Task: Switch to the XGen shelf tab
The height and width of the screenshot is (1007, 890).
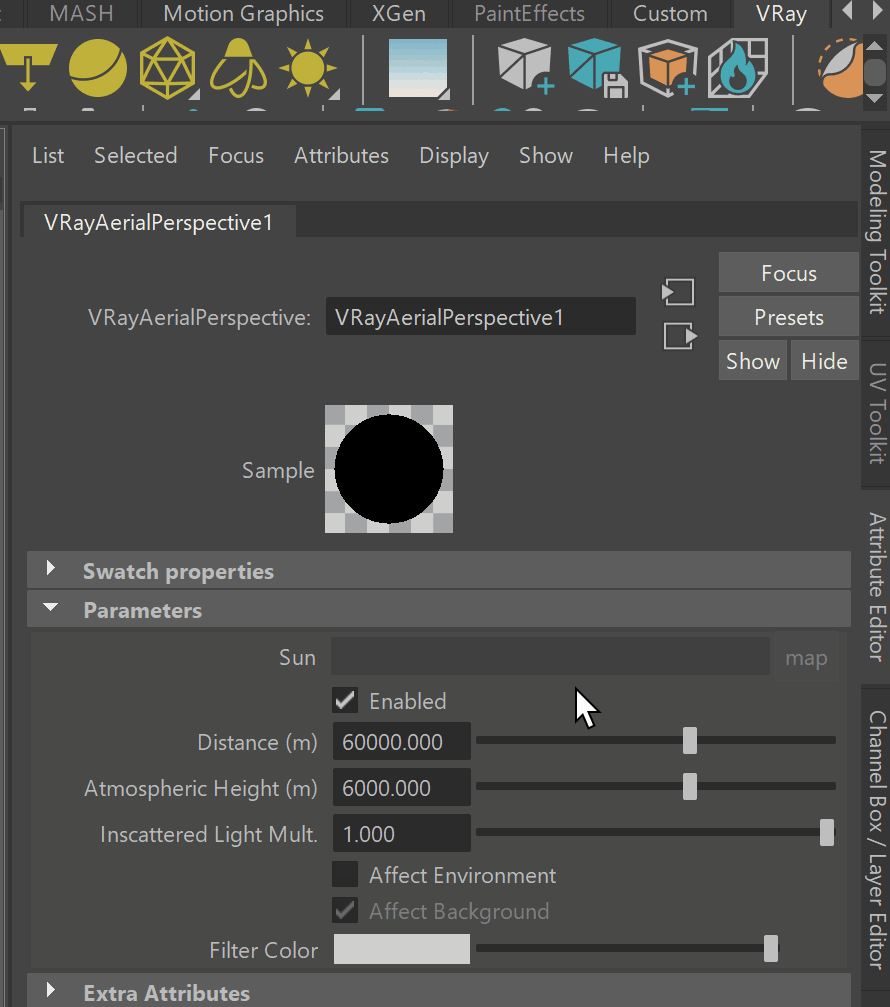Action: point(399,13)
